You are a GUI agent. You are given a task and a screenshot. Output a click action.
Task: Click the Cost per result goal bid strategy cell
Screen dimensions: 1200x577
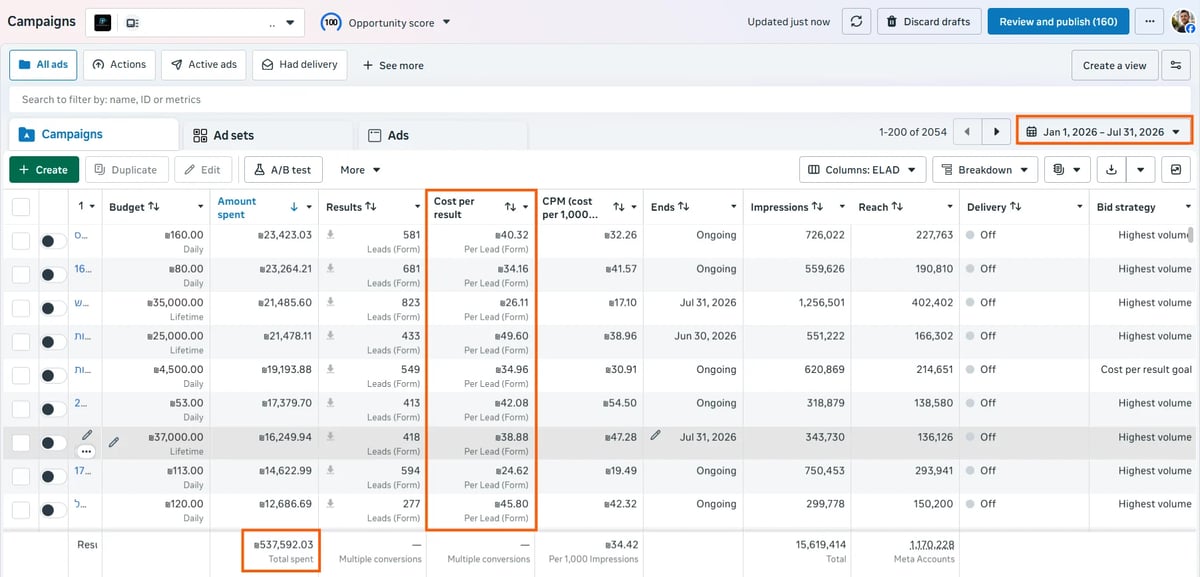tap(1146, 370)
